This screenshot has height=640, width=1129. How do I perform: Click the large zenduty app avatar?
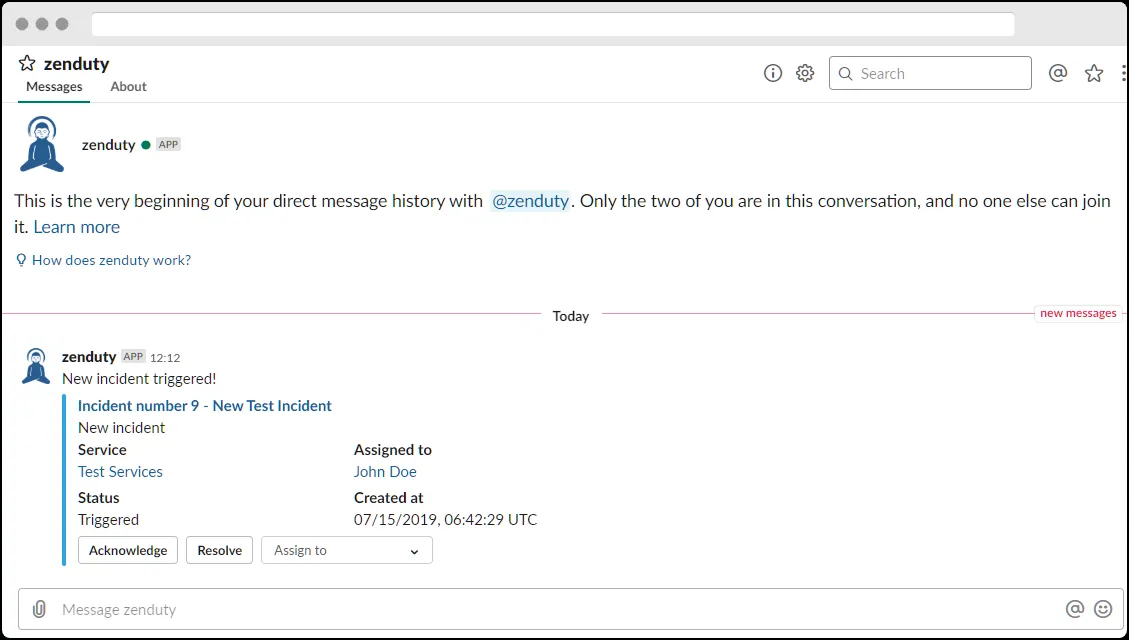(x=42, y=145)
